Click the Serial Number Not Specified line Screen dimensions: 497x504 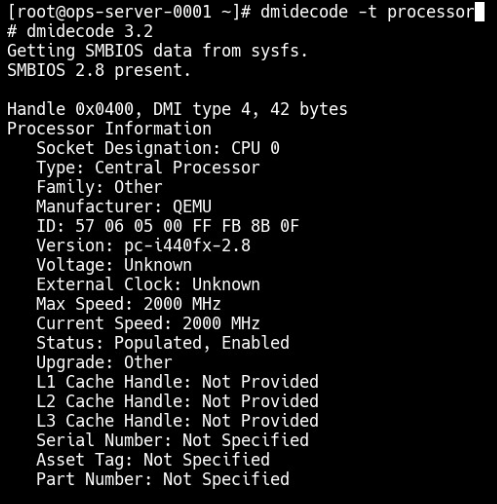point(173,440)
